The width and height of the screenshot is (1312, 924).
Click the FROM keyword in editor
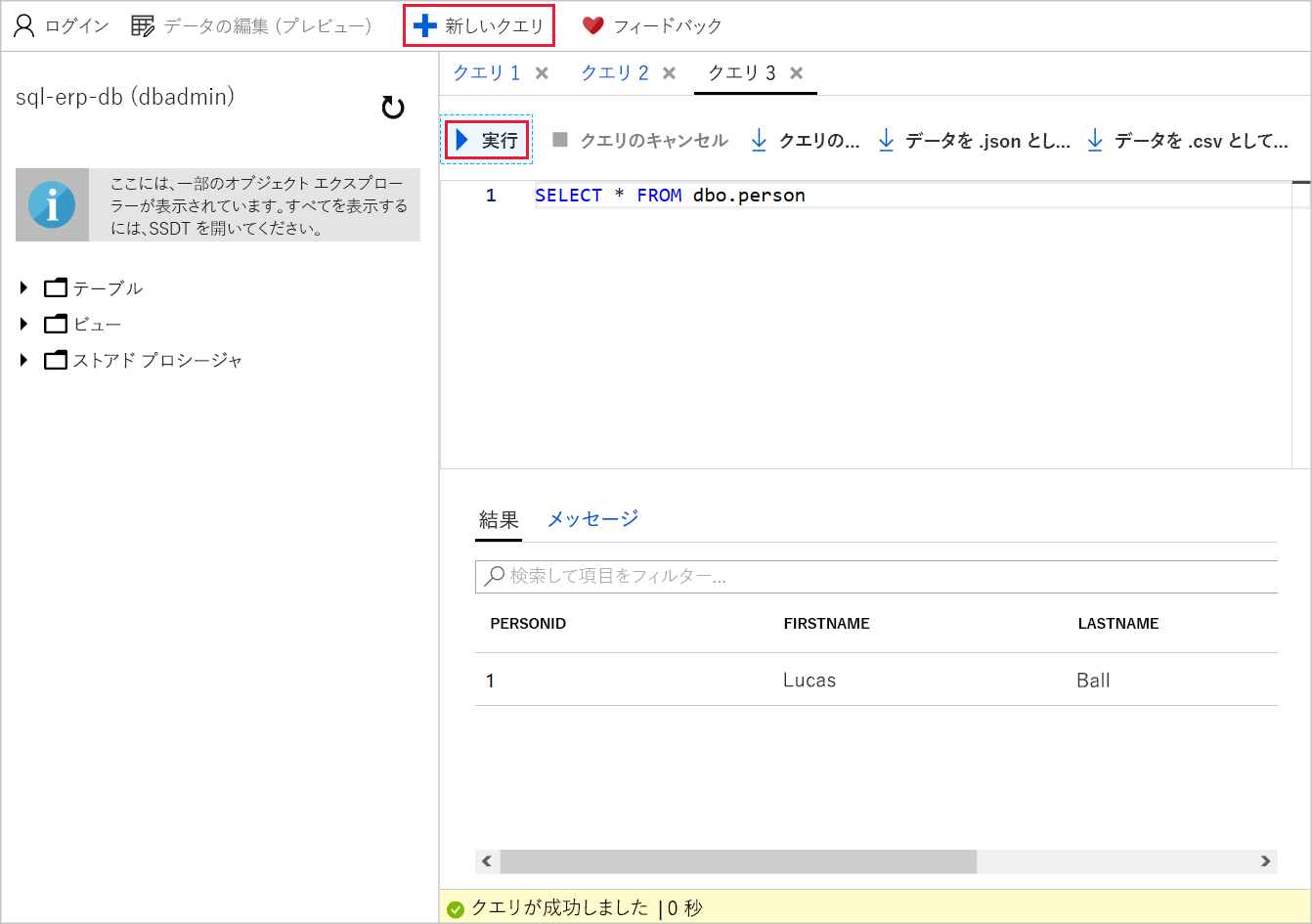659,196
